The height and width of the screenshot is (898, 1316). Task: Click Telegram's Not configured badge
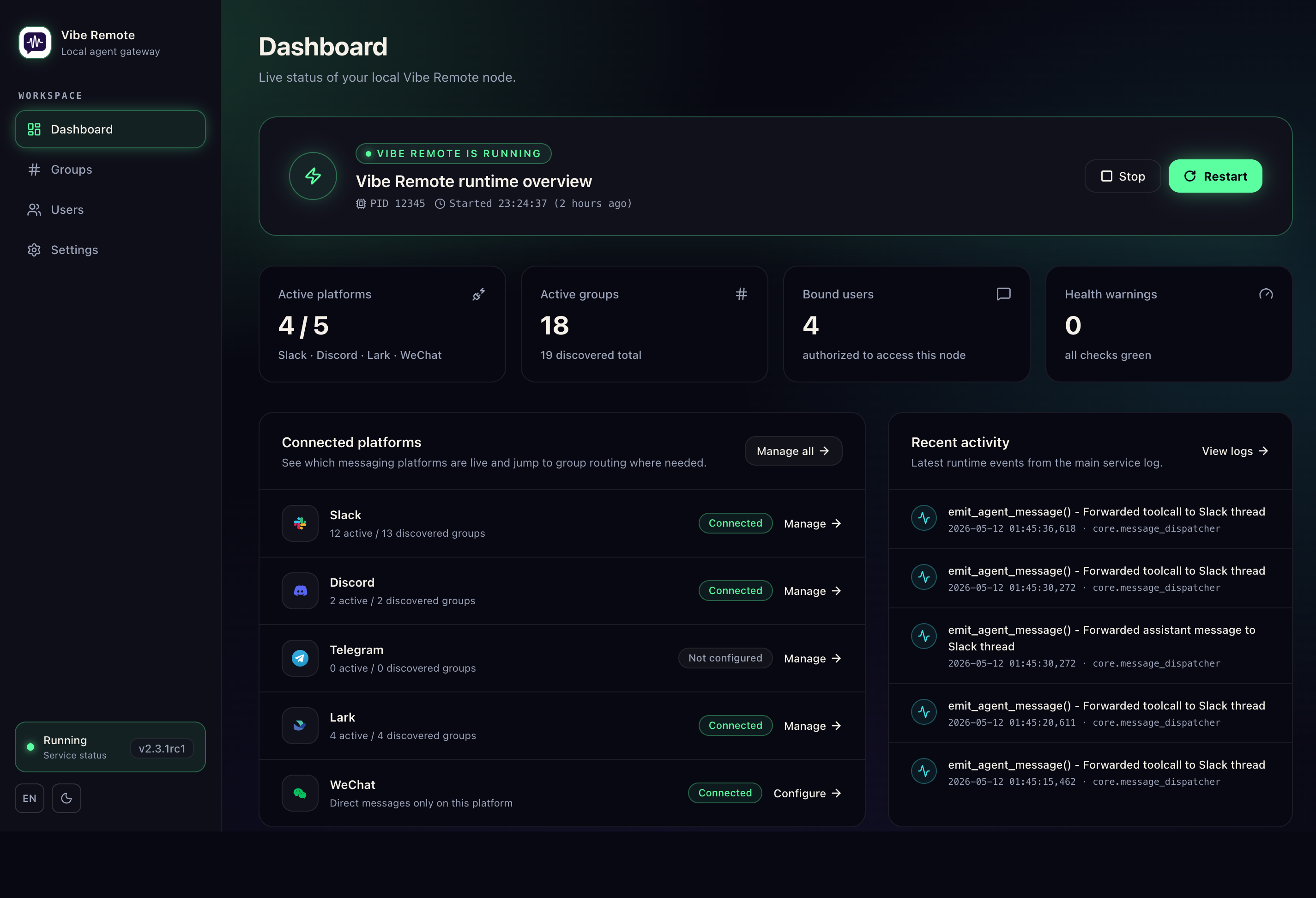(x=725, y=658)
